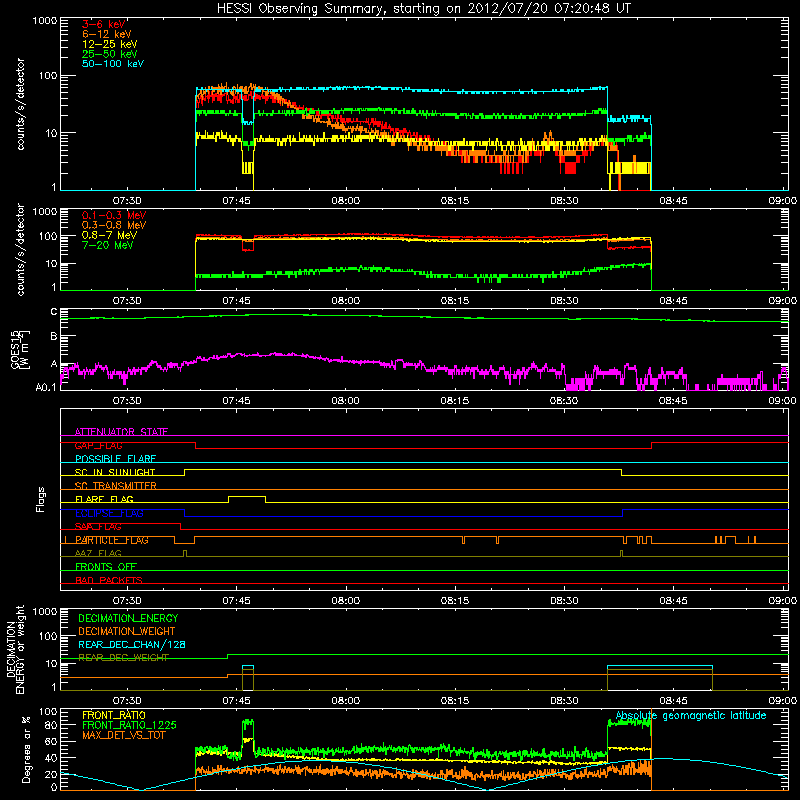Select the REAR_DEC_CHAN/128 legend label
800x800 pixels.
(x=132, y=645)
